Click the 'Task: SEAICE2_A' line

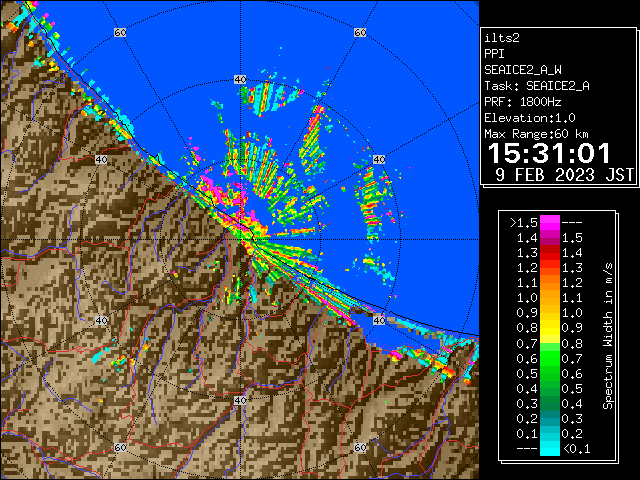(537, 86)
